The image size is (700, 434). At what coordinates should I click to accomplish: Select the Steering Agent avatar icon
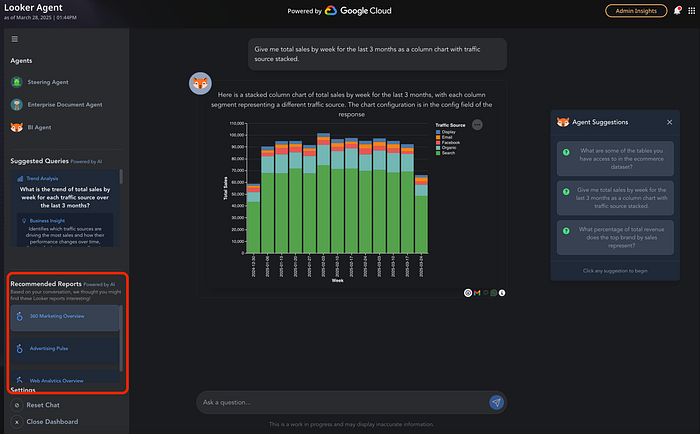(17, 82)
